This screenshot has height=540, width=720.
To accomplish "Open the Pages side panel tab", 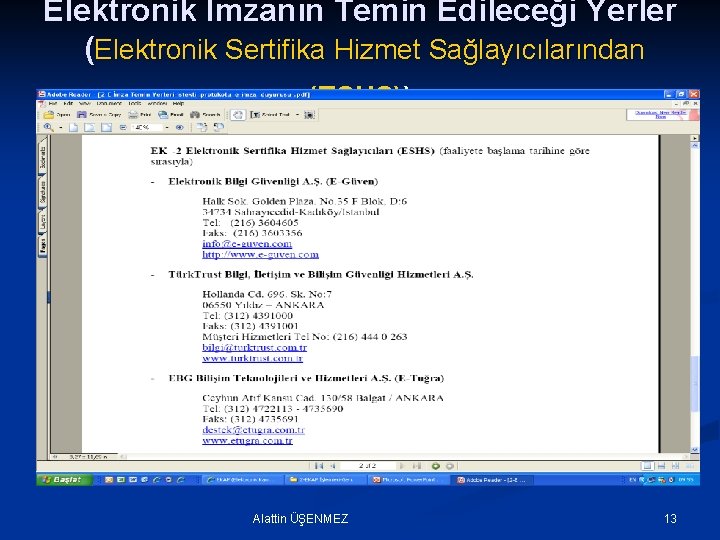I will 42,246.
